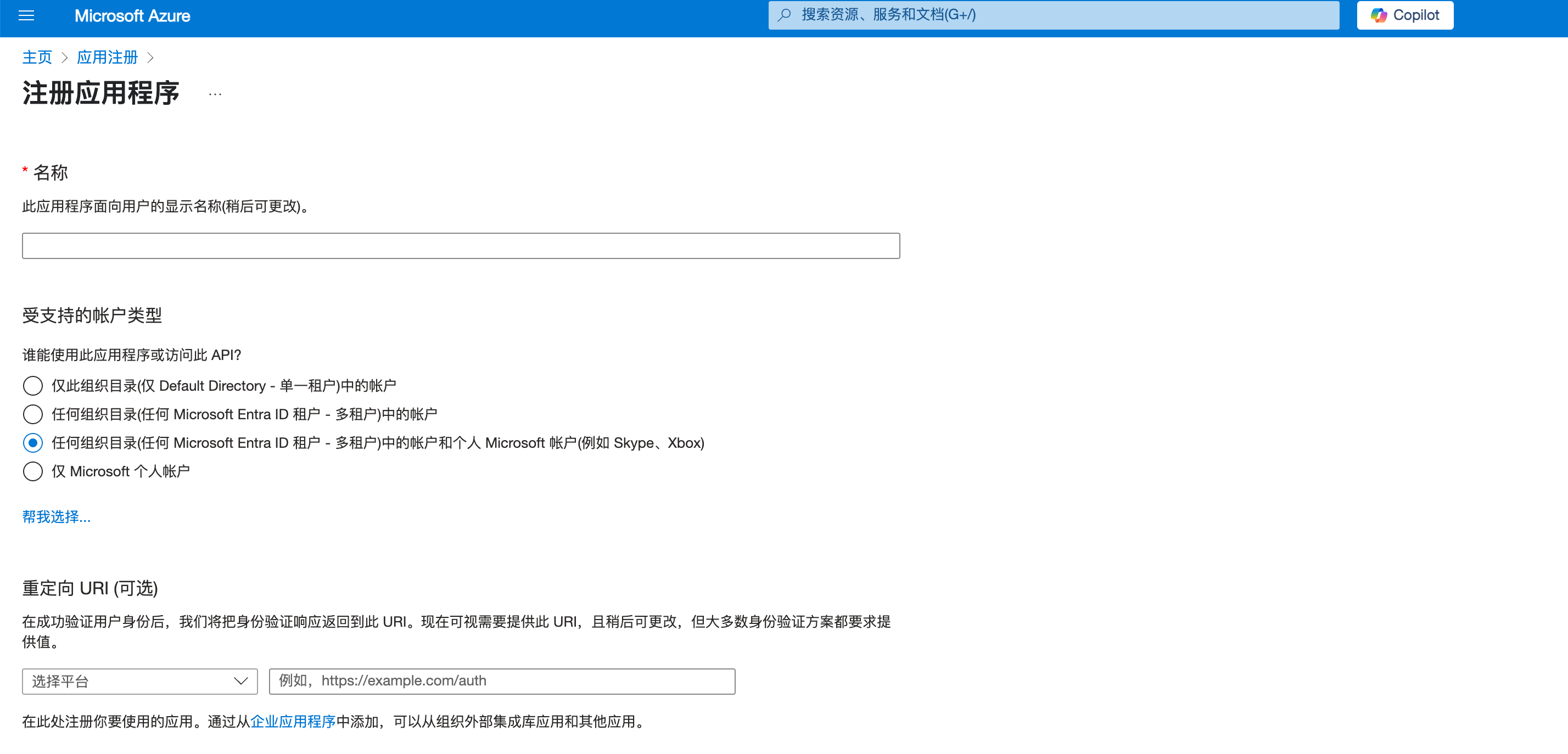Open the 企业应用程序 link
Image resolution: width=1568 pixels, height=754 pixels.
click(x=293, y=721)
